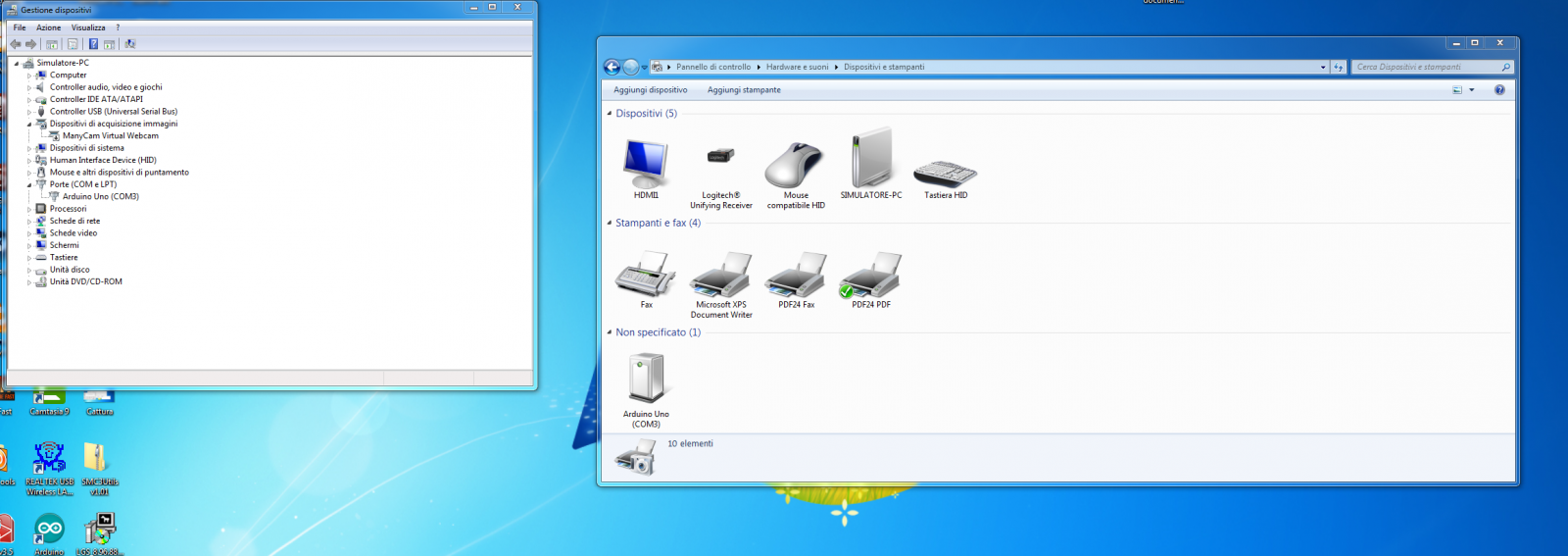Open the REALTEK USB Wireless LAN desktop shortcut
Viewport: 1568px width, 556px height.
click(49, 458)
